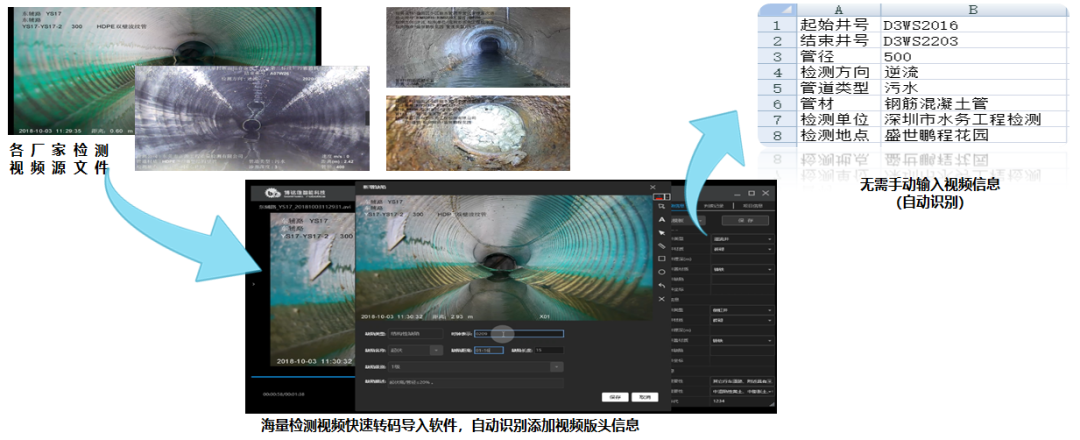The image size is (1080, 440).
Task: Switch to the first tab of right panel
Action: pos(678,206)
